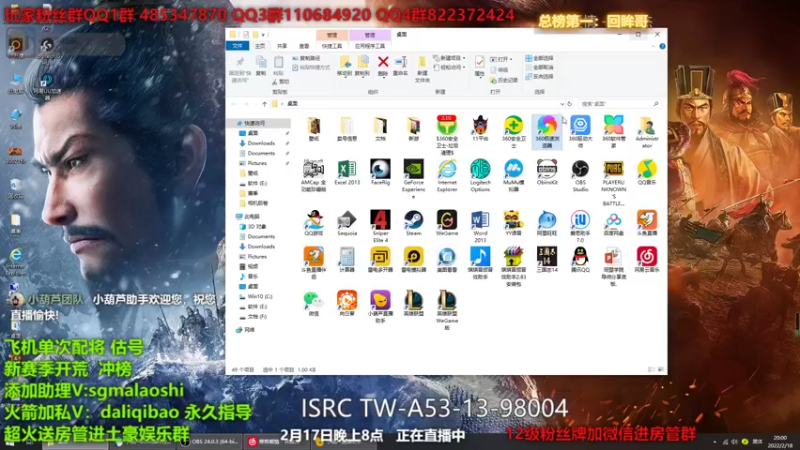Open the PLAYERUNKNOWN'S BATTLEGROUNDS shortcut
This screenshot has width=800, height=450.
click(x=613, y=183)
